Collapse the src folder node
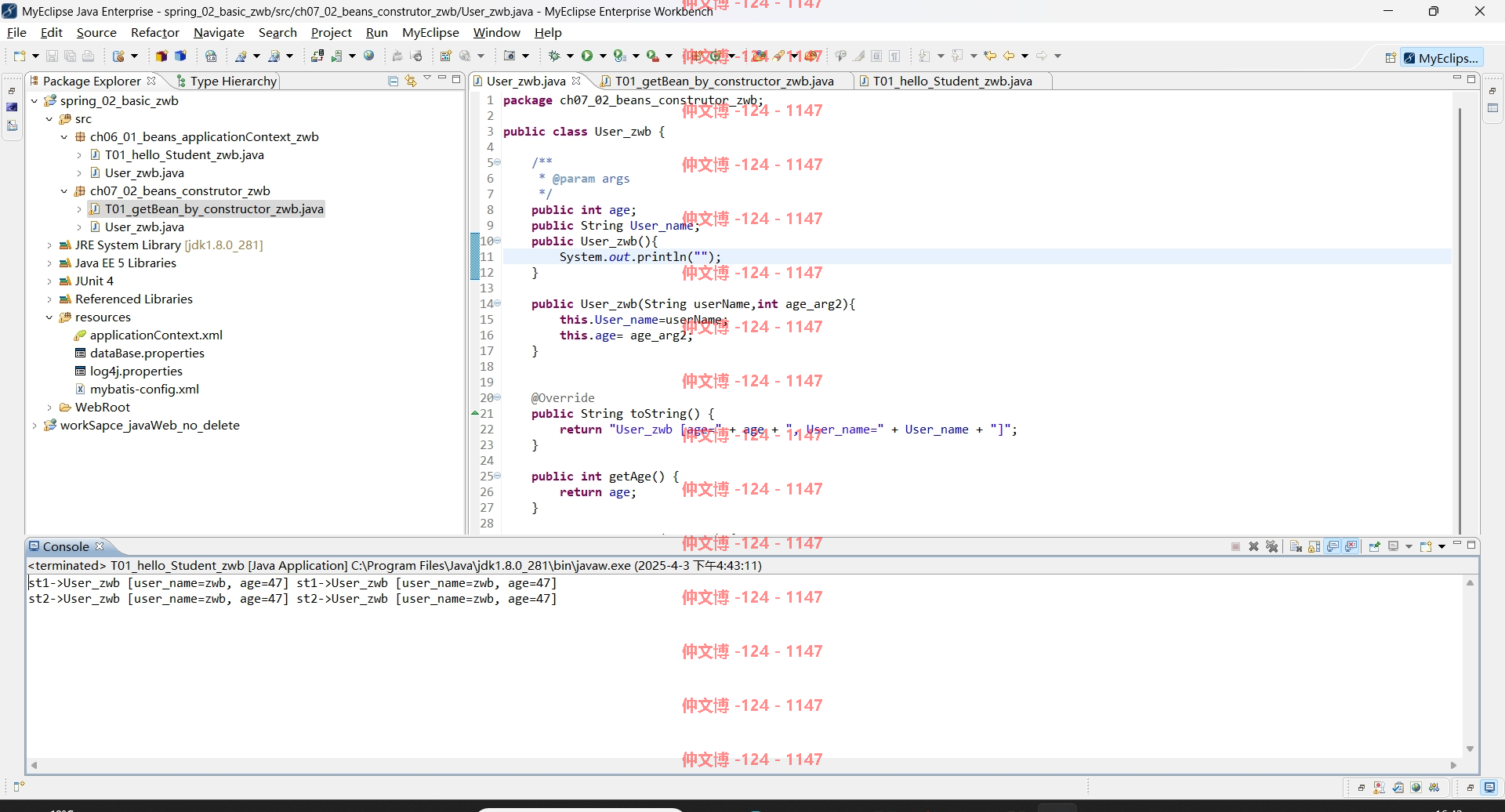The height and width of the screenshot is (812, 1505). coord(49,118)
